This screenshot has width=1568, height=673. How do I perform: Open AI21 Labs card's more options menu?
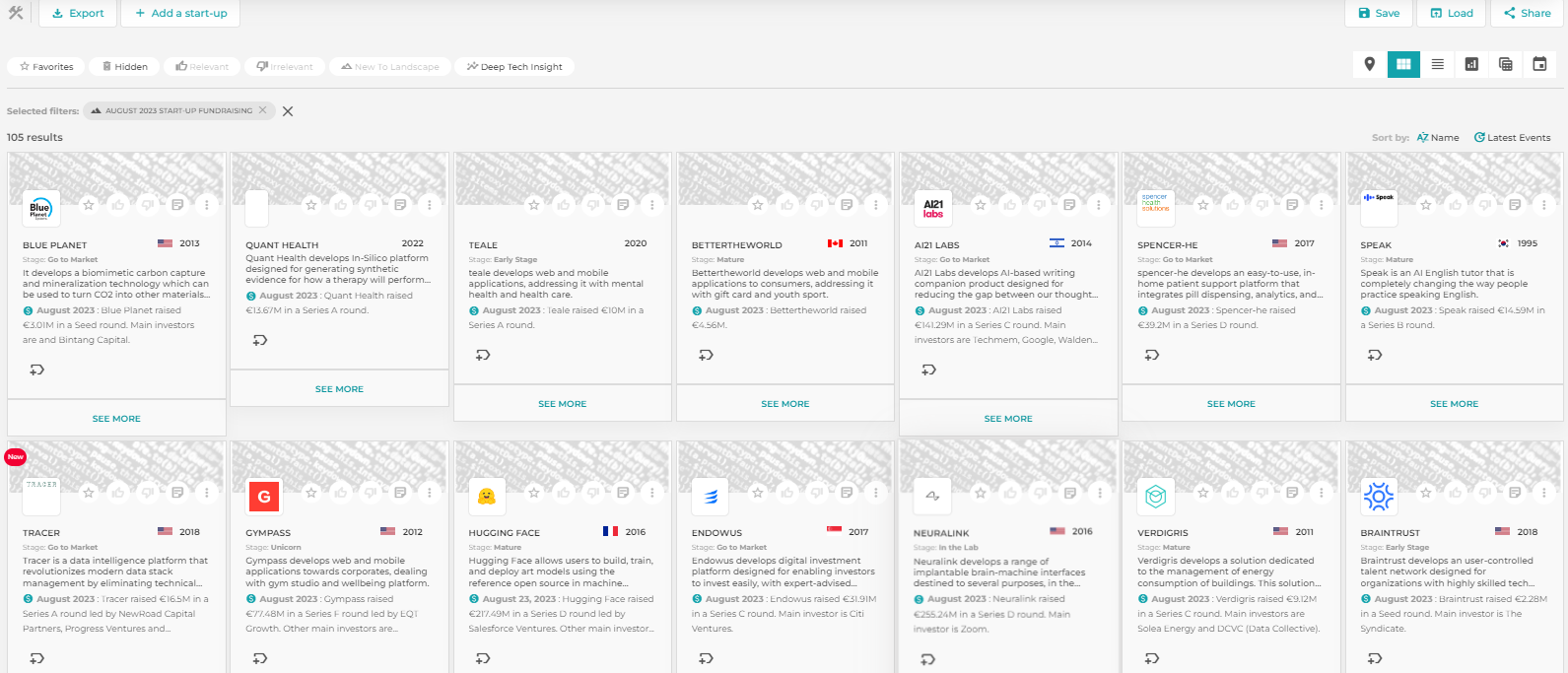coord(1099,205)
